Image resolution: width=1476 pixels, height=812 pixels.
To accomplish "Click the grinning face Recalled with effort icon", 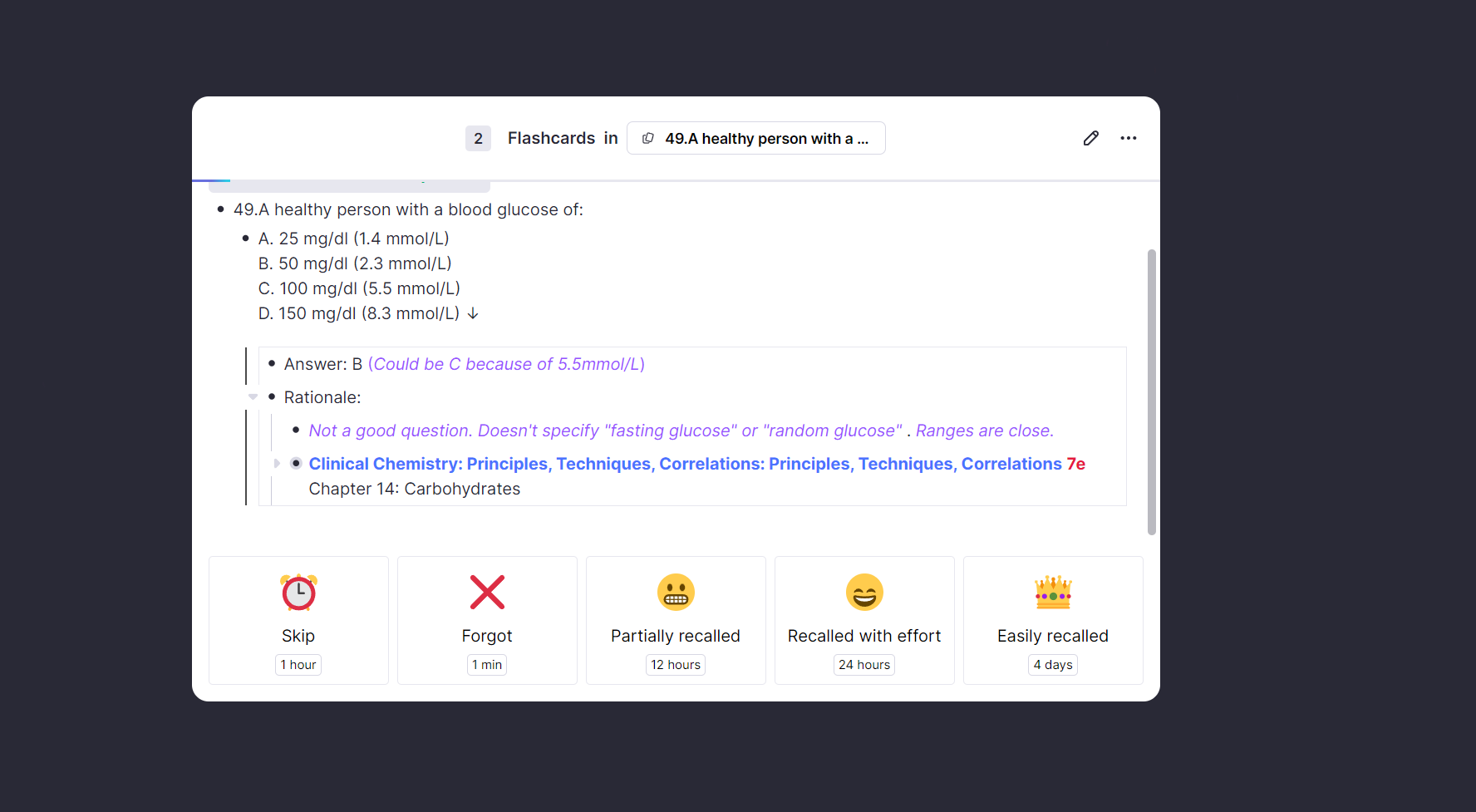I will pyautogui.click(x=864, y=592).
